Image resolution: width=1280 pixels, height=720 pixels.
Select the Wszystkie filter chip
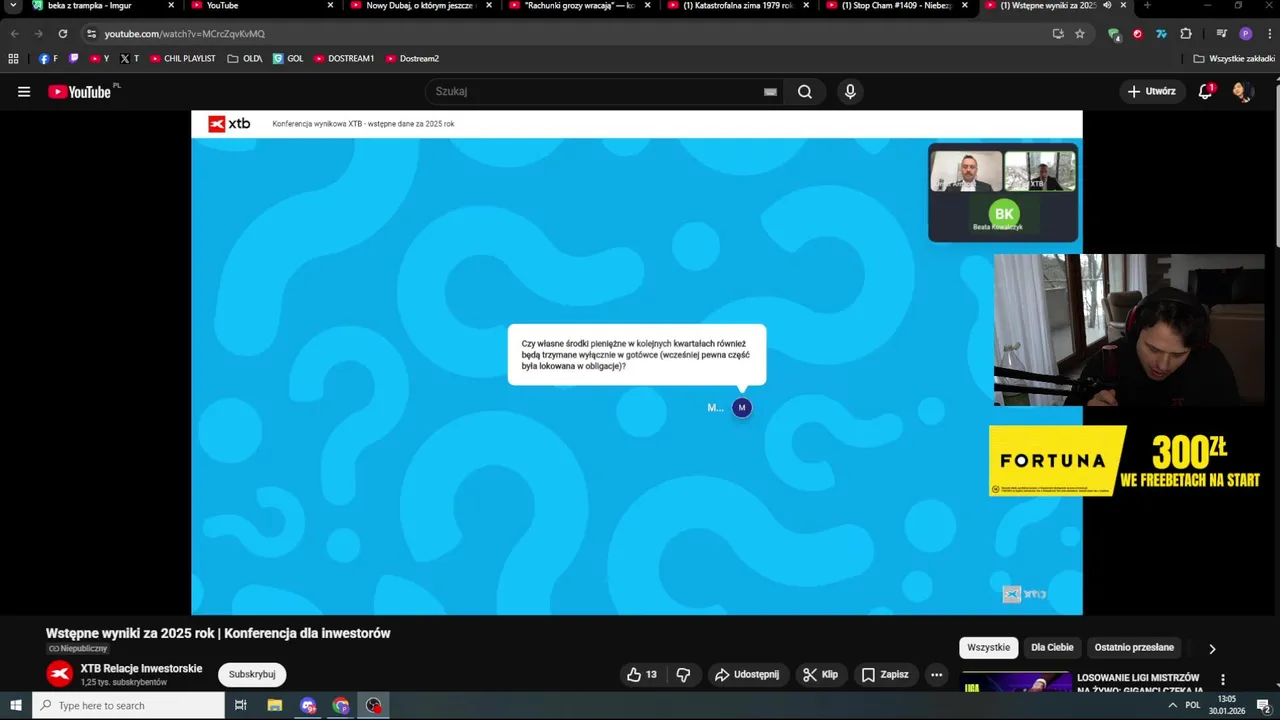click(x=989, y=648)
